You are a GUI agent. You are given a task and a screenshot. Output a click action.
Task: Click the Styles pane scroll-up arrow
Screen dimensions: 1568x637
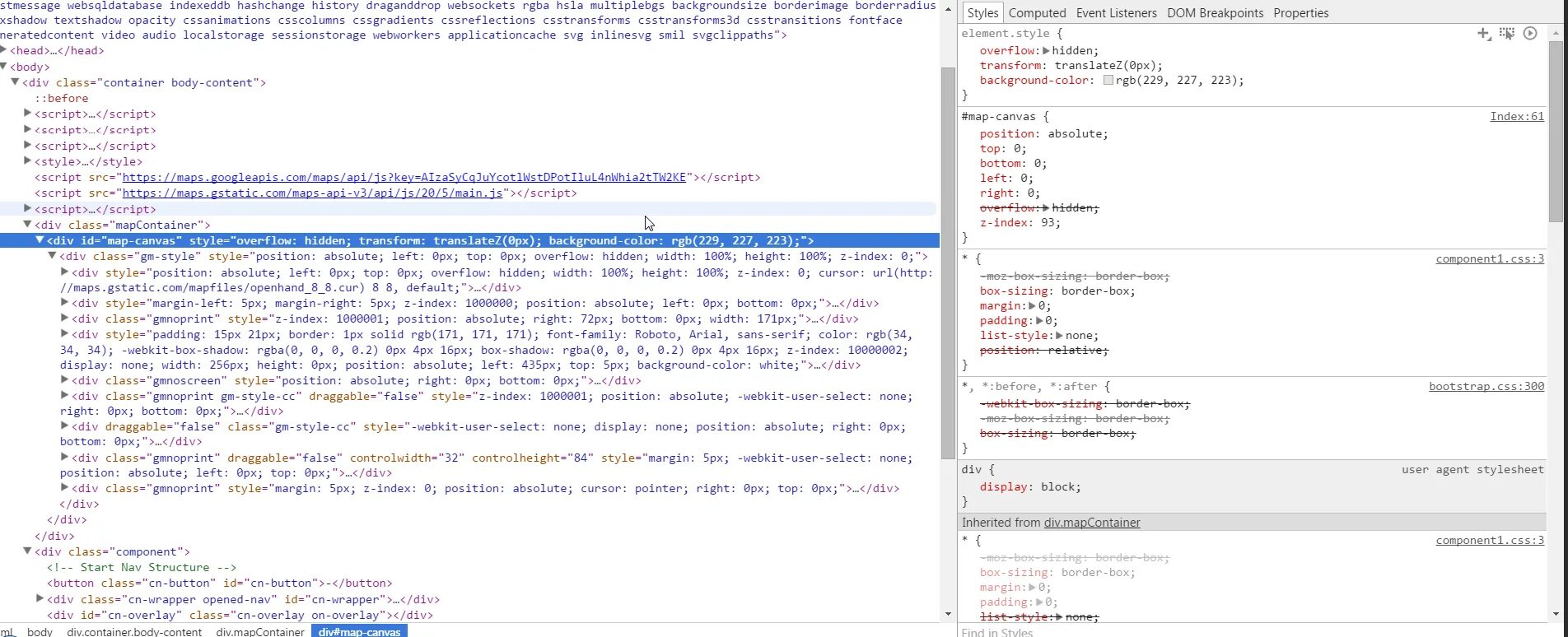(1556, 33)
